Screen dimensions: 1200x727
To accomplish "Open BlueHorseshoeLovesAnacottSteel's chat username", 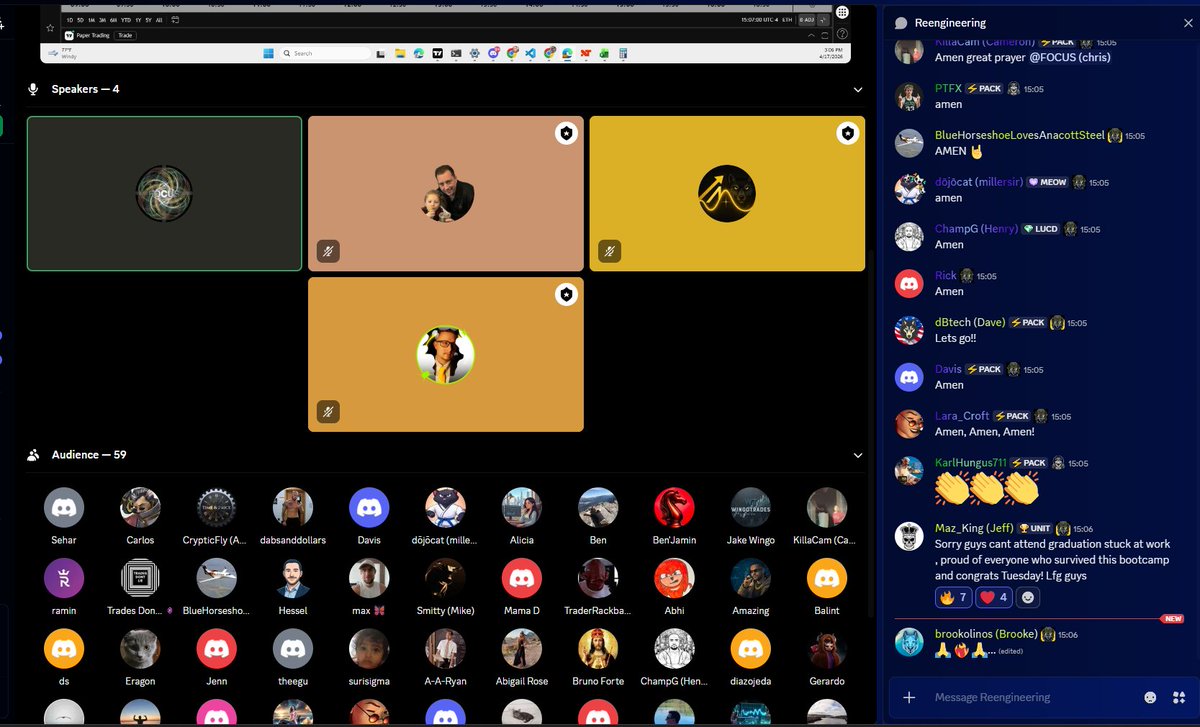I will (1019, 135).
